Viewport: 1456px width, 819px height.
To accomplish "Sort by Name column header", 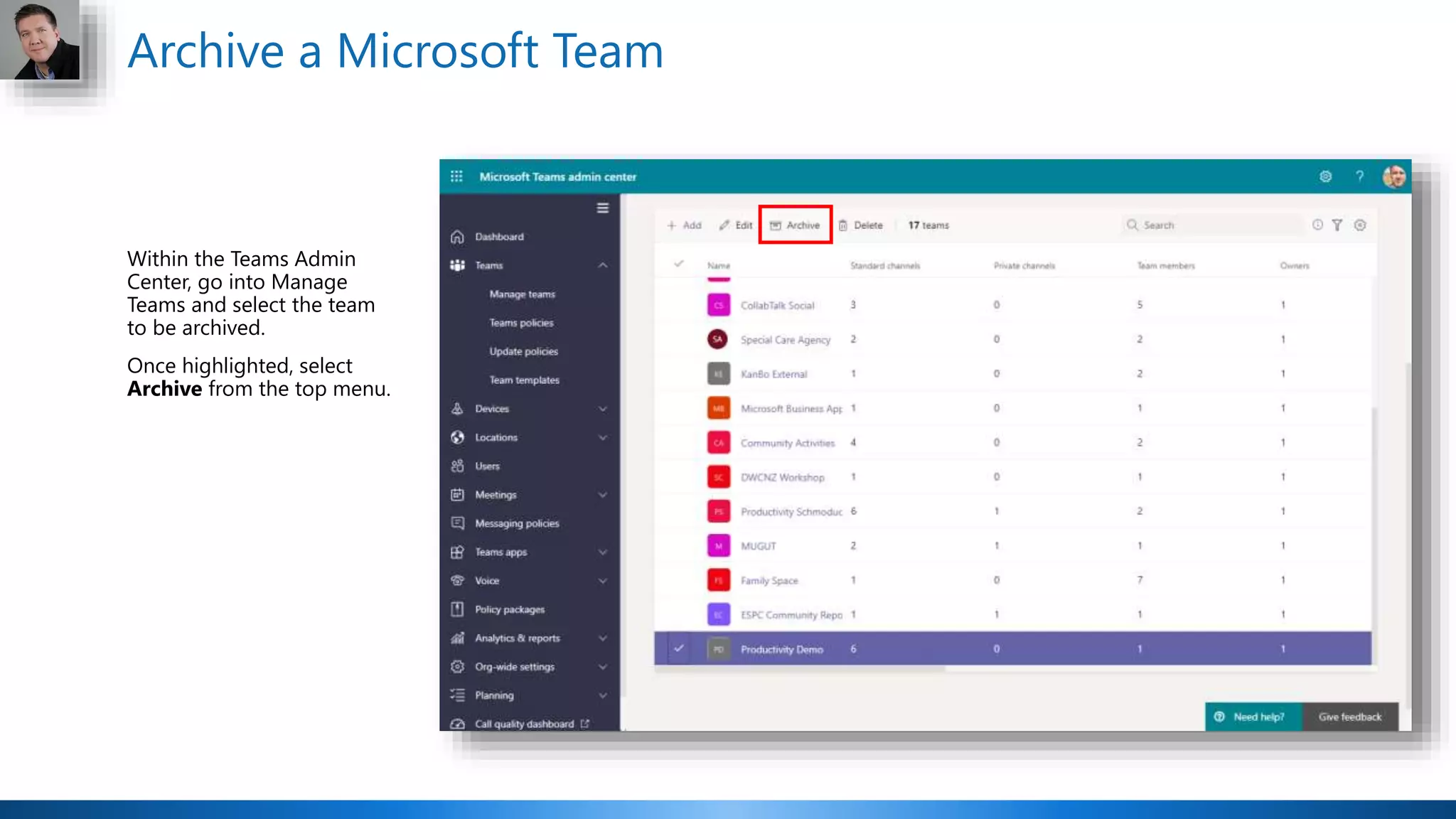I will pyautogui.click(x=719, y=266).
